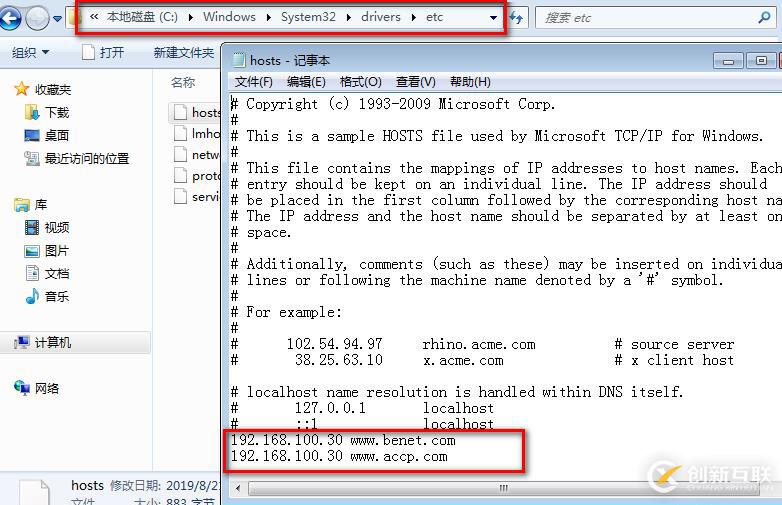This screenshot has width=782, height=505.
Task: Click the Notepad title bar document icon
Action: [239, 61]
